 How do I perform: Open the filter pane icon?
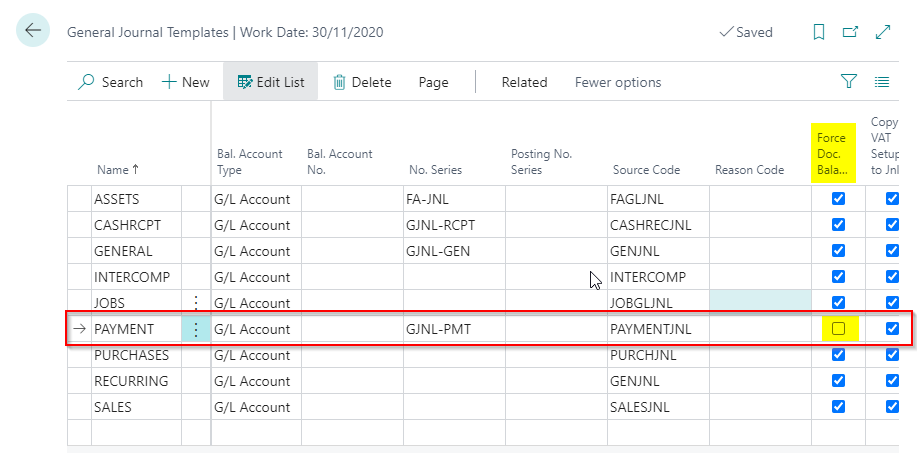pos(849,82)
